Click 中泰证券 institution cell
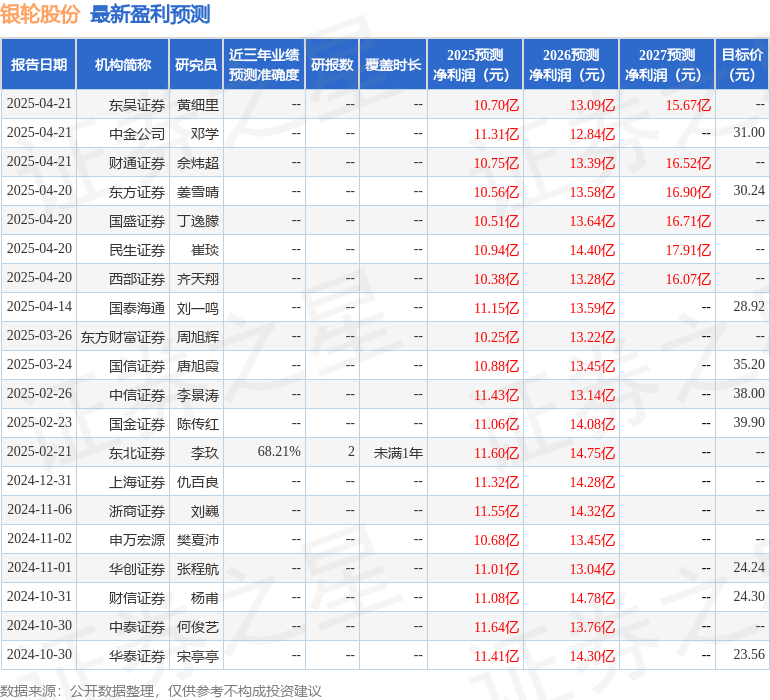 tap(137, 627)
